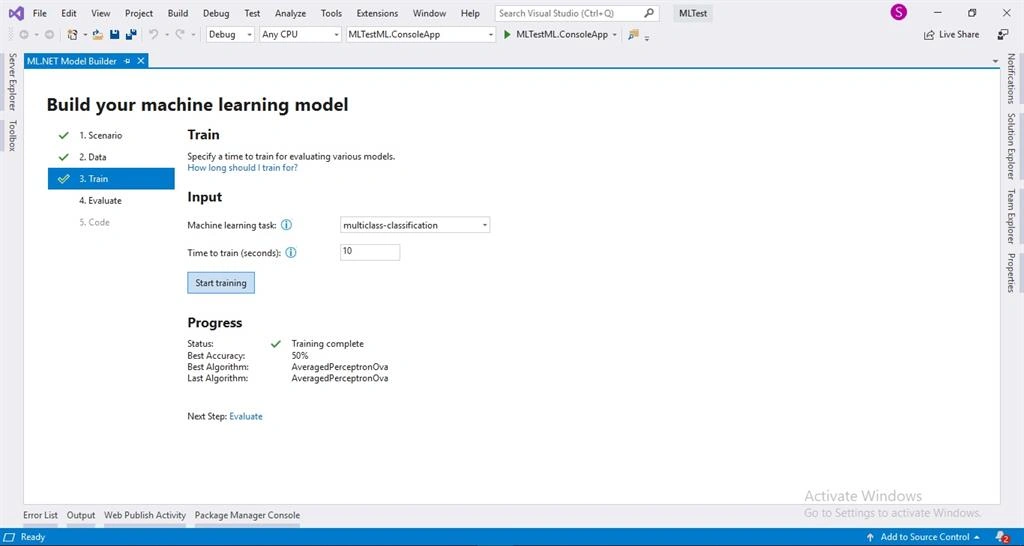Open the Project menu
Viewport: 1024px width, 546px height.
tap(139, 13)
